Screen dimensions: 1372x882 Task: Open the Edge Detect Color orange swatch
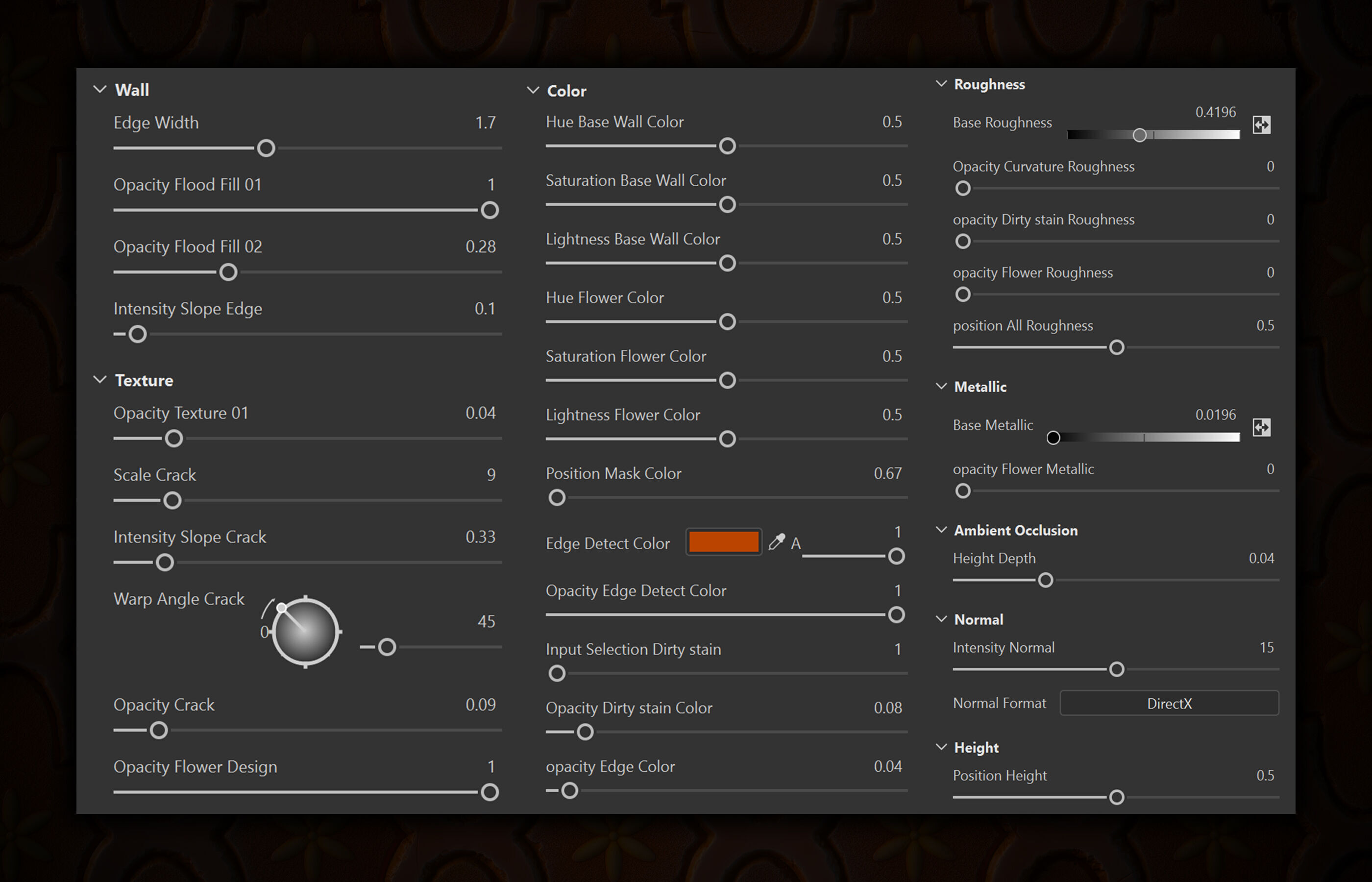point(724,542)
